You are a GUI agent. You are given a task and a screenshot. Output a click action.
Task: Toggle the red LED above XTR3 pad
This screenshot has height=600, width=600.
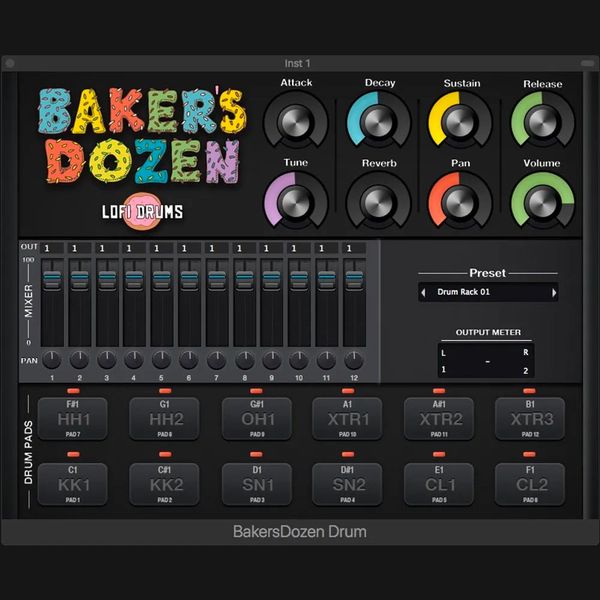pyautogui.click(x=529, y=391)
